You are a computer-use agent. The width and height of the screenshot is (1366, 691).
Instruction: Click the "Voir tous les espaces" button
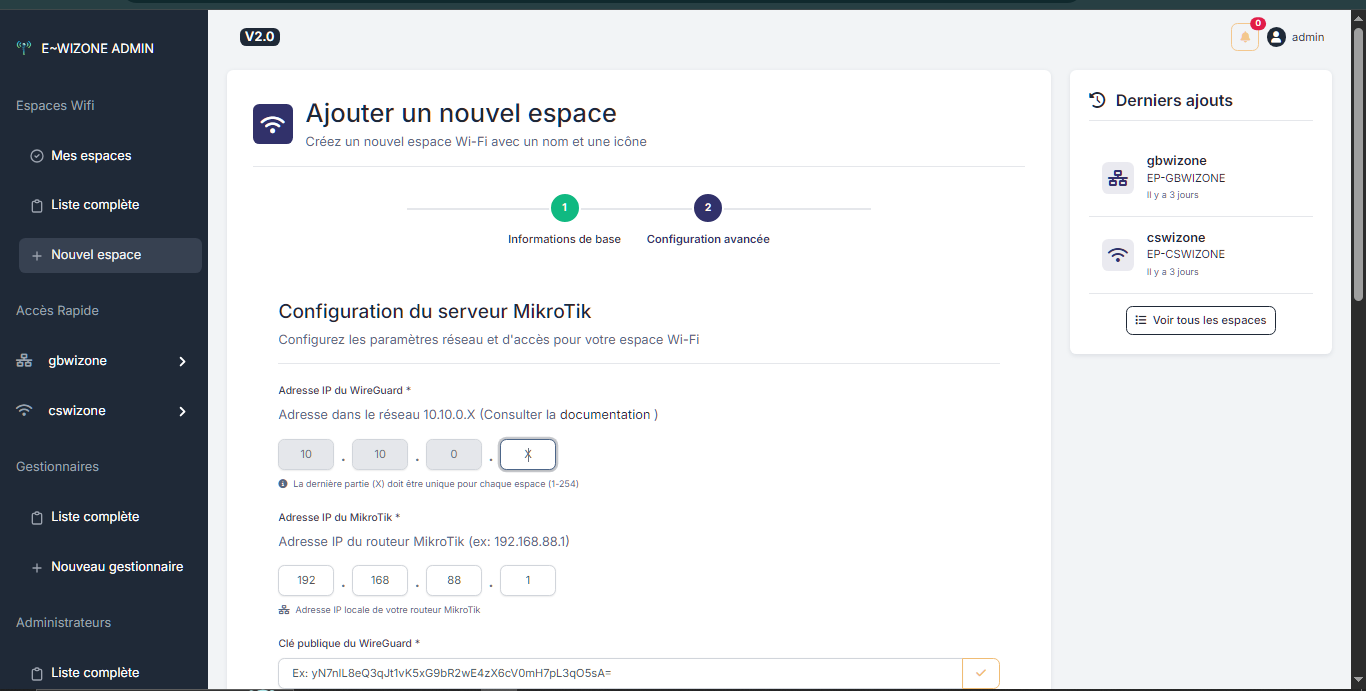click(1200, 320)
